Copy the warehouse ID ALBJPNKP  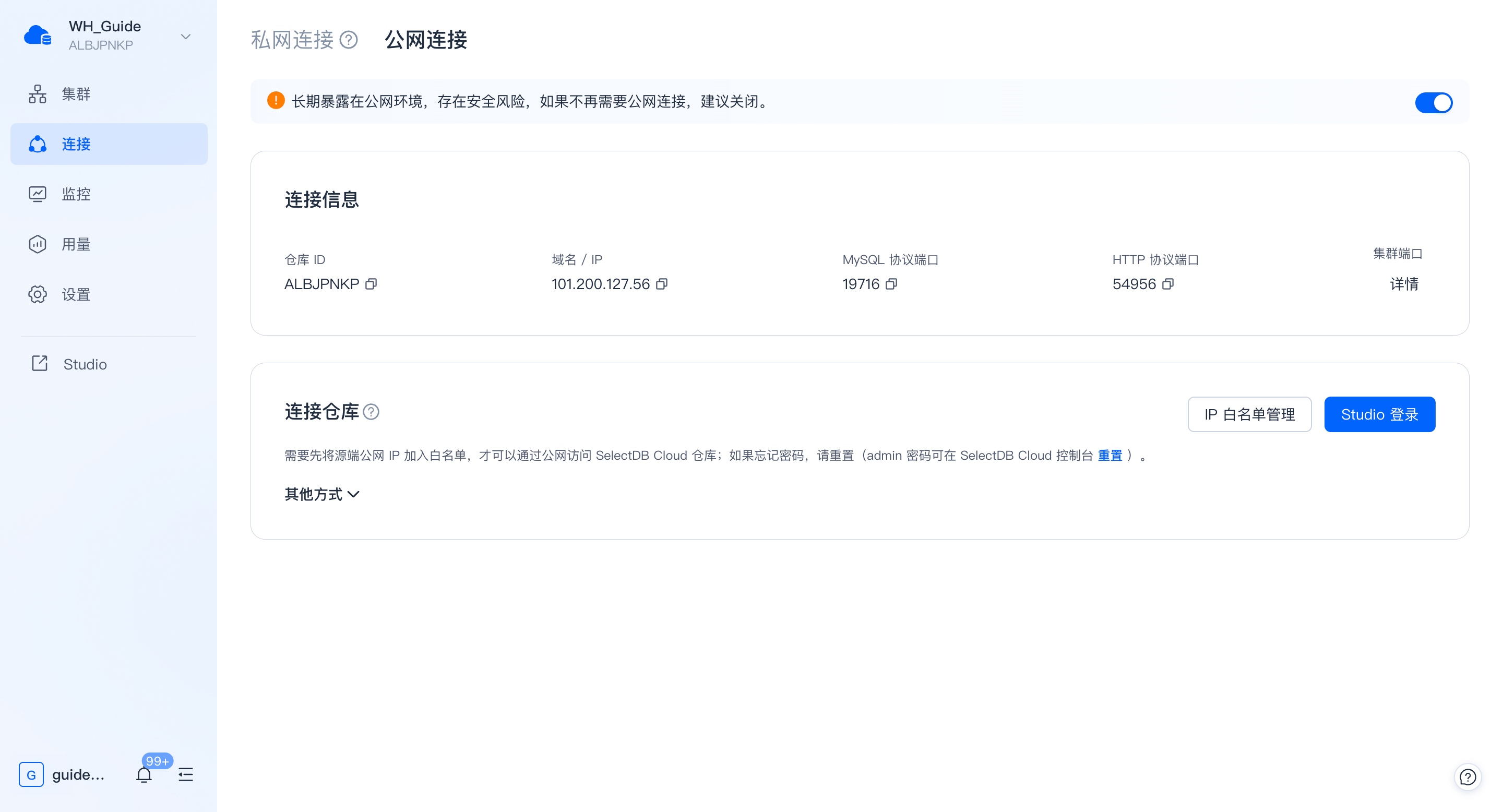pos(371,284)
